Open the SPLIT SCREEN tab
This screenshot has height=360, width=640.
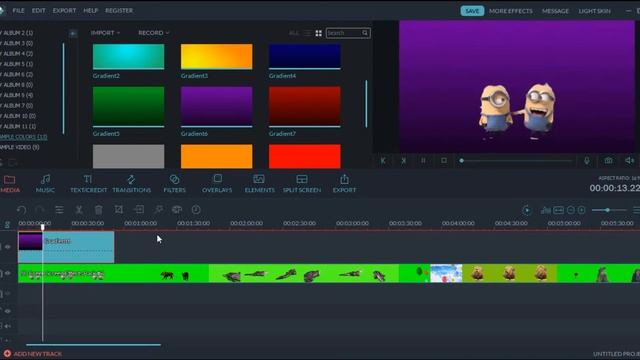click(302, 183)
